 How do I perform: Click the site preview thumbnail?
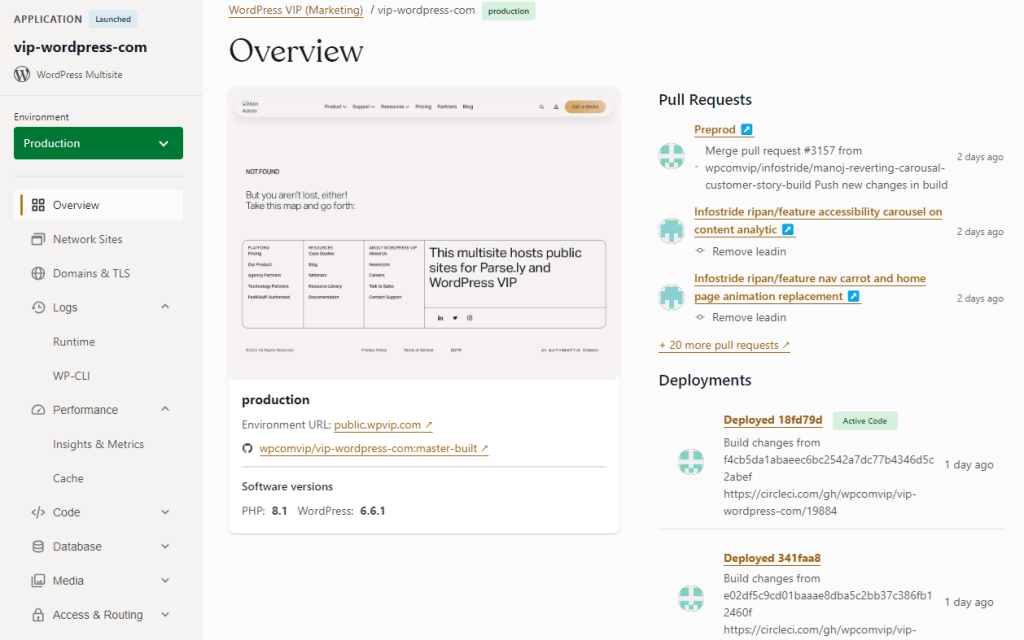424,233
